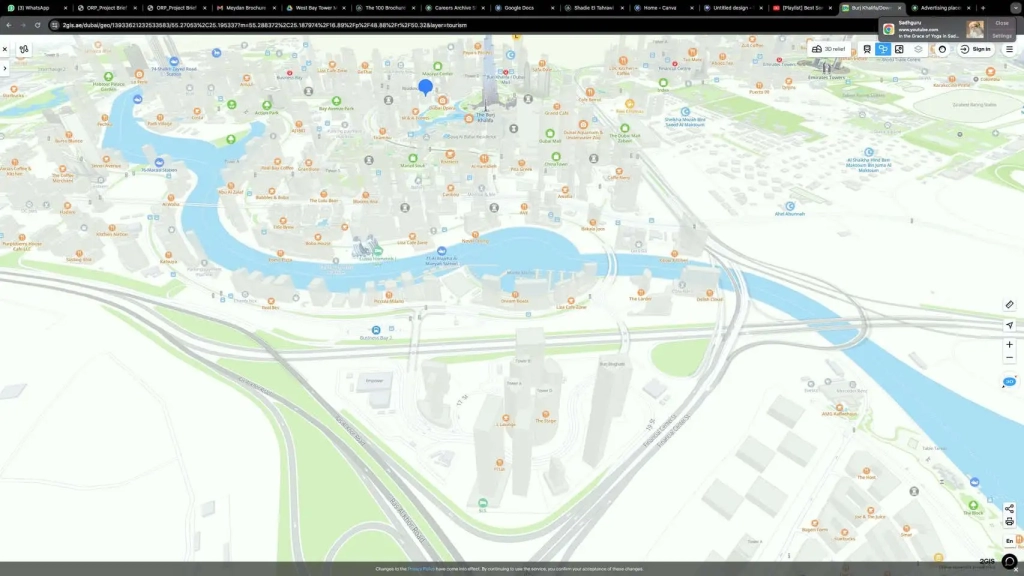
Task: Zoom out the map with minus button
Action: coord(1009,358)
